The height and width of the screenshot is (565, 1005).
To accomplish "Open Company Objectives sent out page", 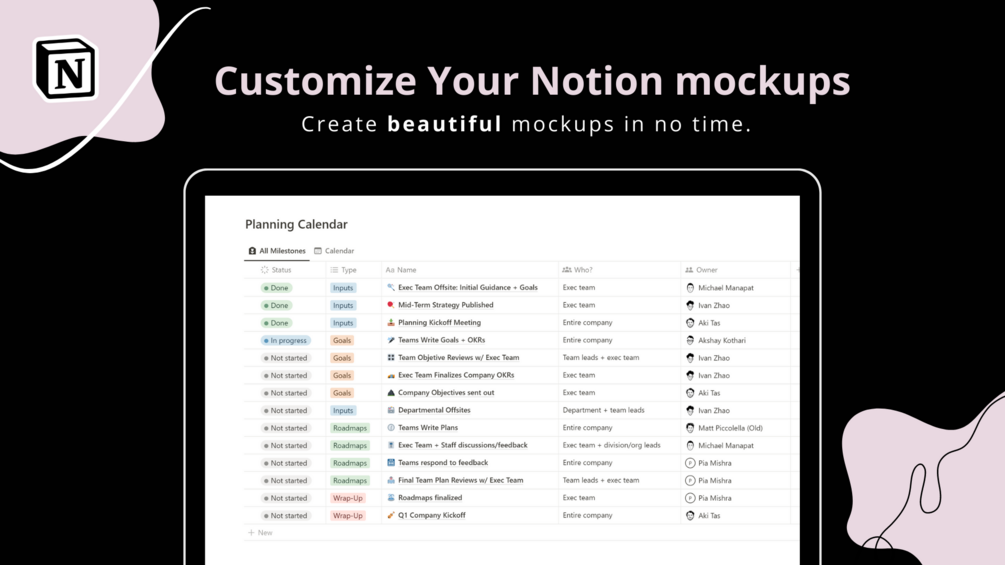I will pos(446,393).
